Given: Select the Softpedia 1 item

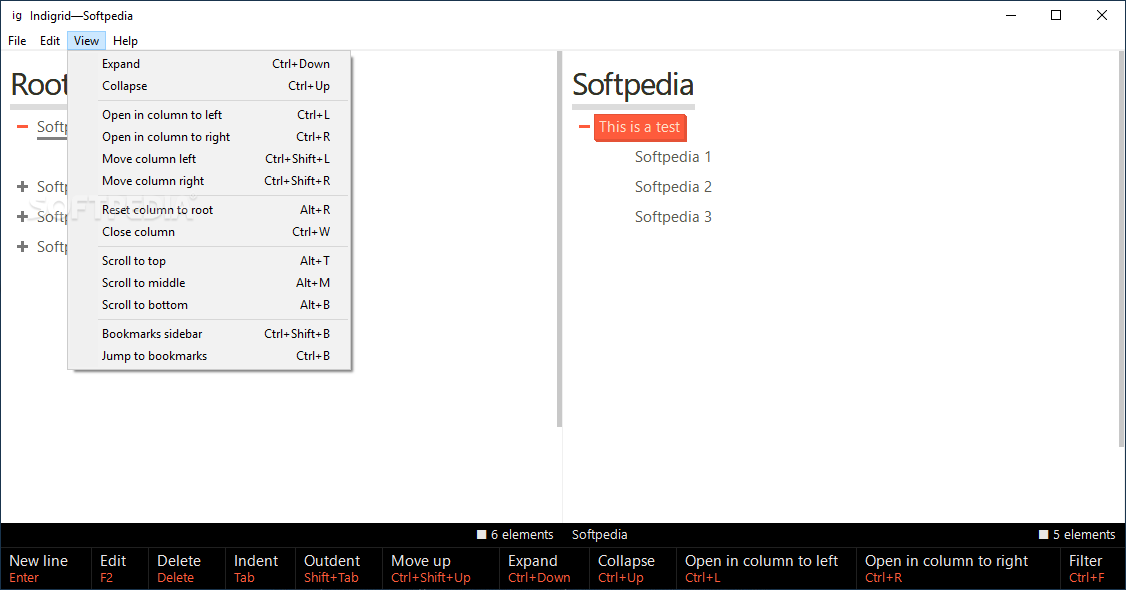Looking at the screenshot, I should coord(673,156).
